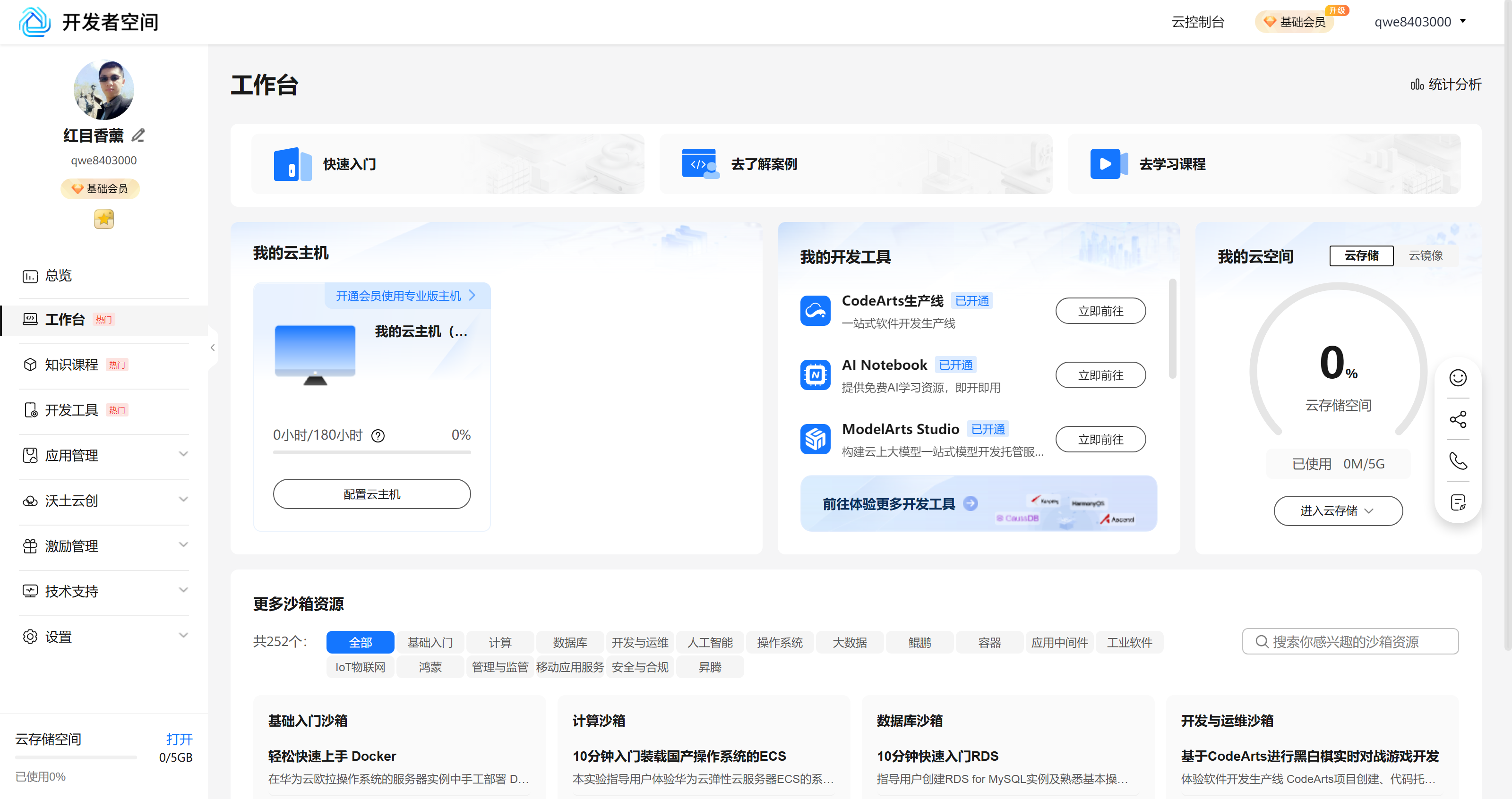Click the help question mark beside 180小时
Image resolution: width=1512 pixels, height=799 pixels.
378,436
